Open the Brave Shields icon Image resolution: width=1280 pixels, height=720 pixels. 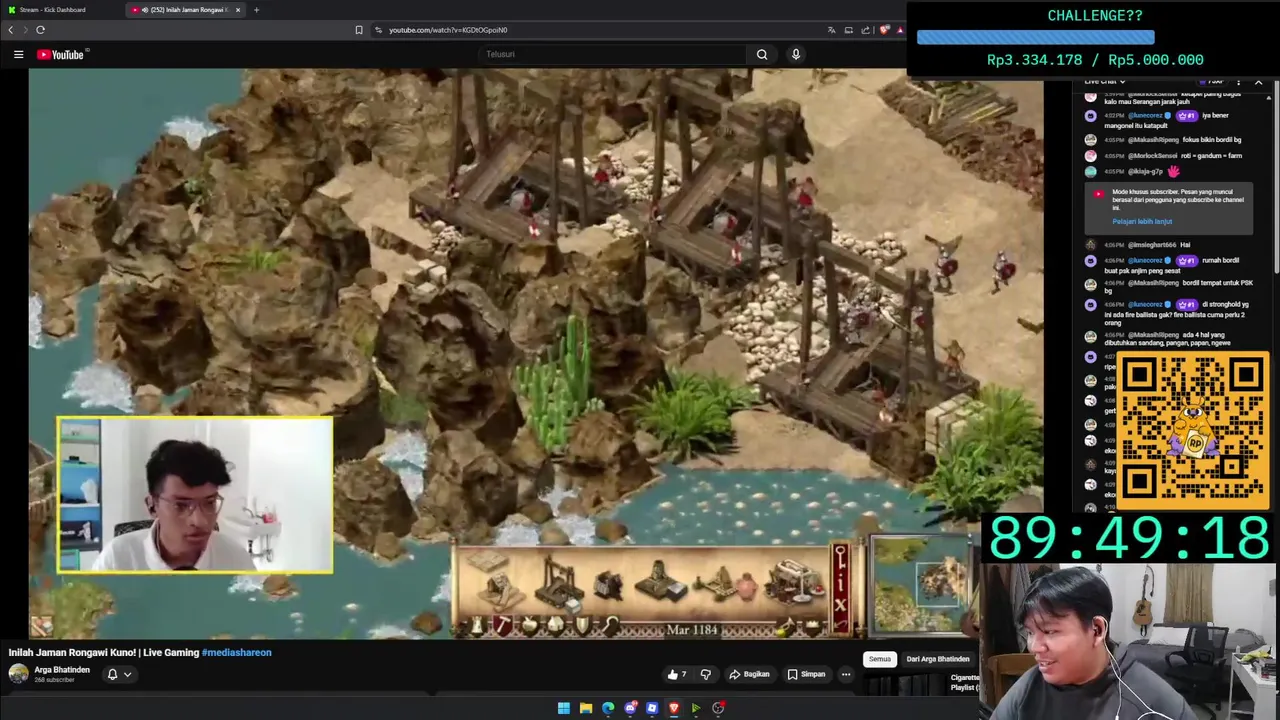pyautogui.click(x=884, y=30)
